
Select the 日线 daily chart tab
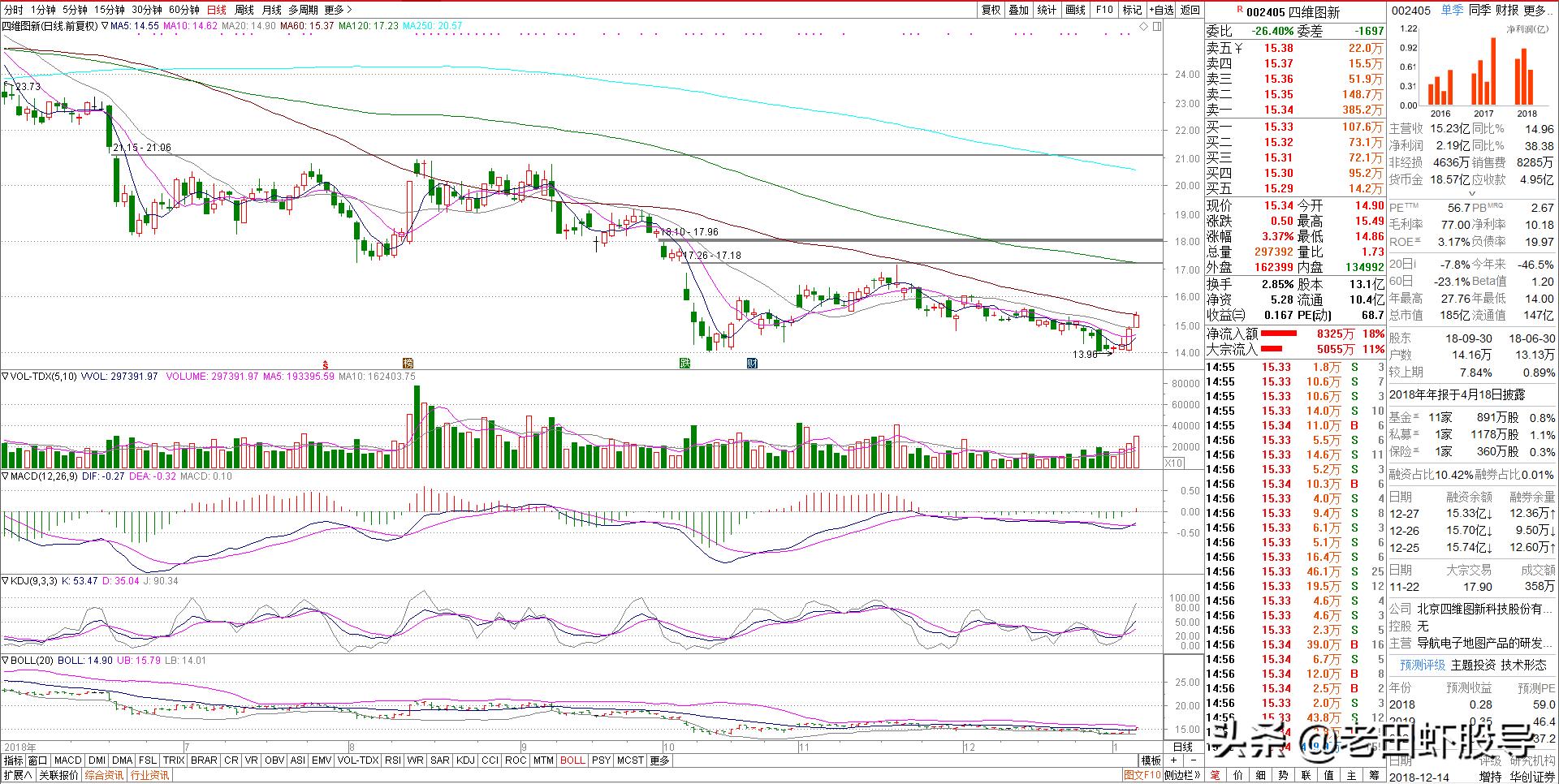(217, 10)
